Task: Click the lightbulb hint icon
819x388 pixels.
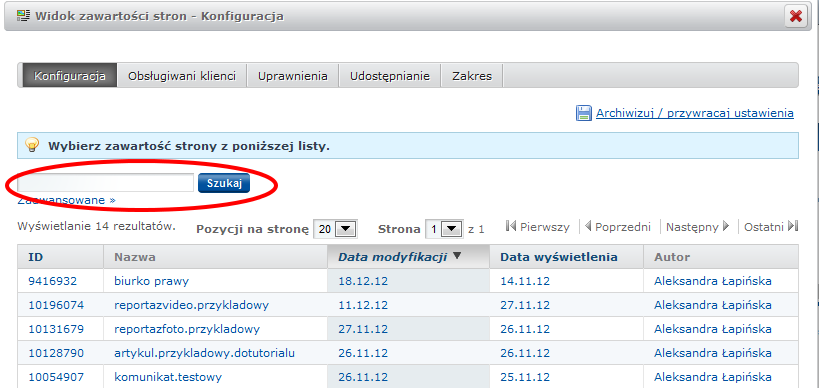Action: coord(32,145)
